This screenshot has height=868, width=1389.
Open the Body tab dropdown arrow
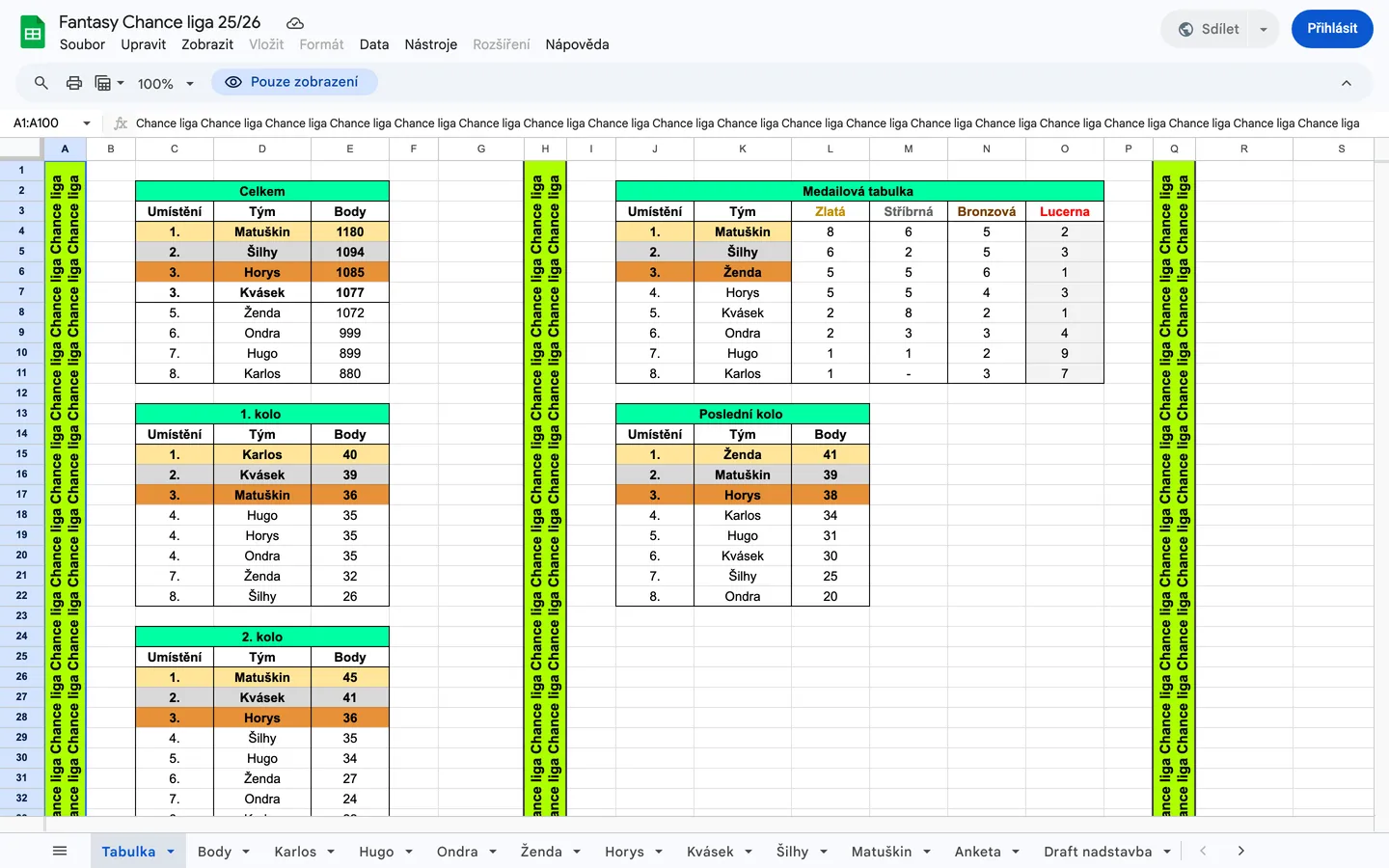click(246, 852)
